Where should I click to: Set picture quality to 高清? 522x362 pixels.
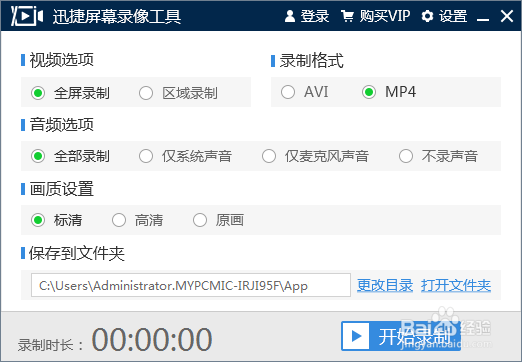[138, 220]
